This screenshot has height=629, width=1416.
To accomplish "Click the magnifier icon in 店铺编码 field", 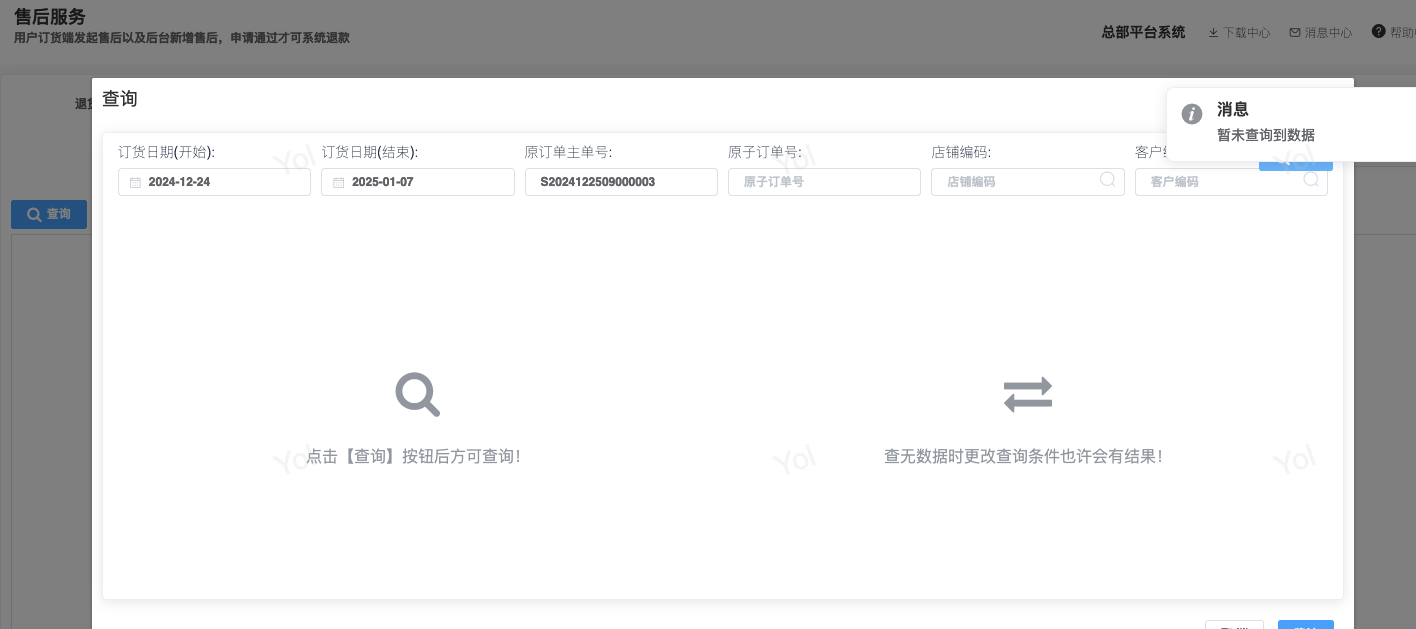I will point(1107,180).
